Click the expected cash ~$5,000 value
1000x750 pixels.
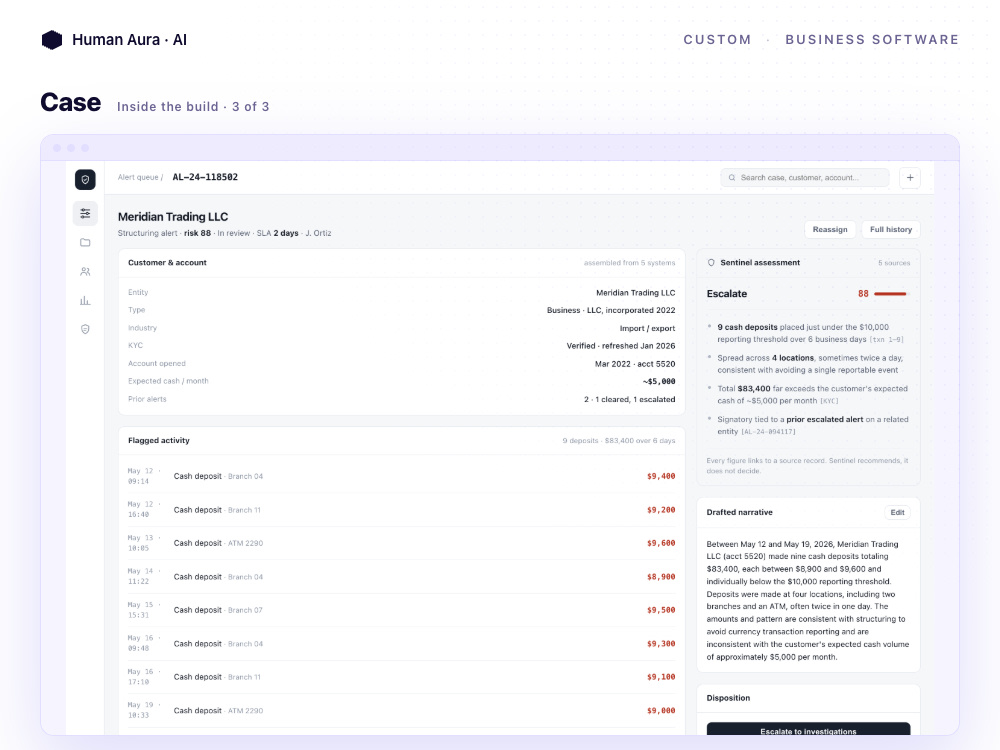[x=659, y=381]
